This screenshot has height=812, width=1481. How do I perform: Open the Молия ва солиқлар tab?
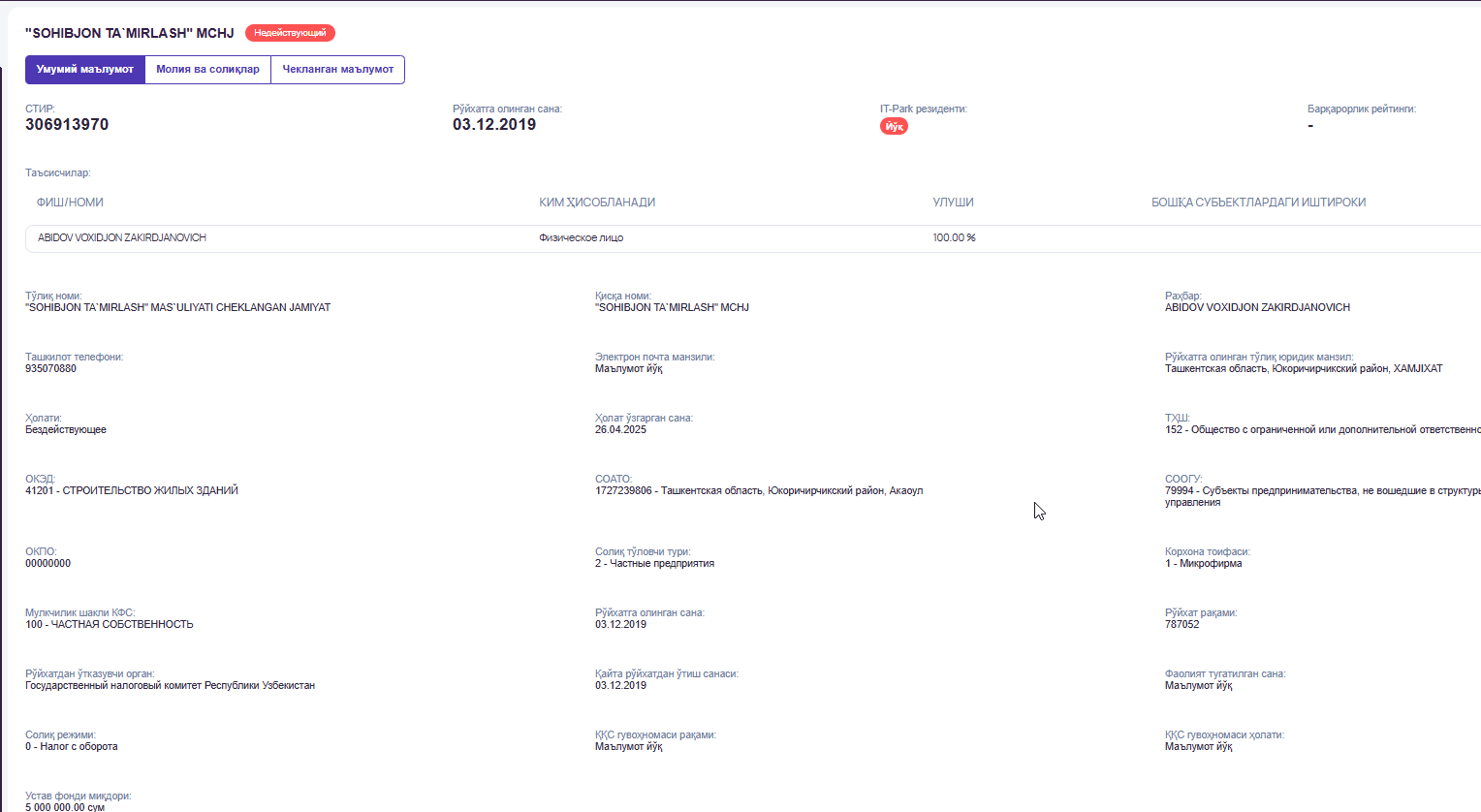click(x=207, y=70)
